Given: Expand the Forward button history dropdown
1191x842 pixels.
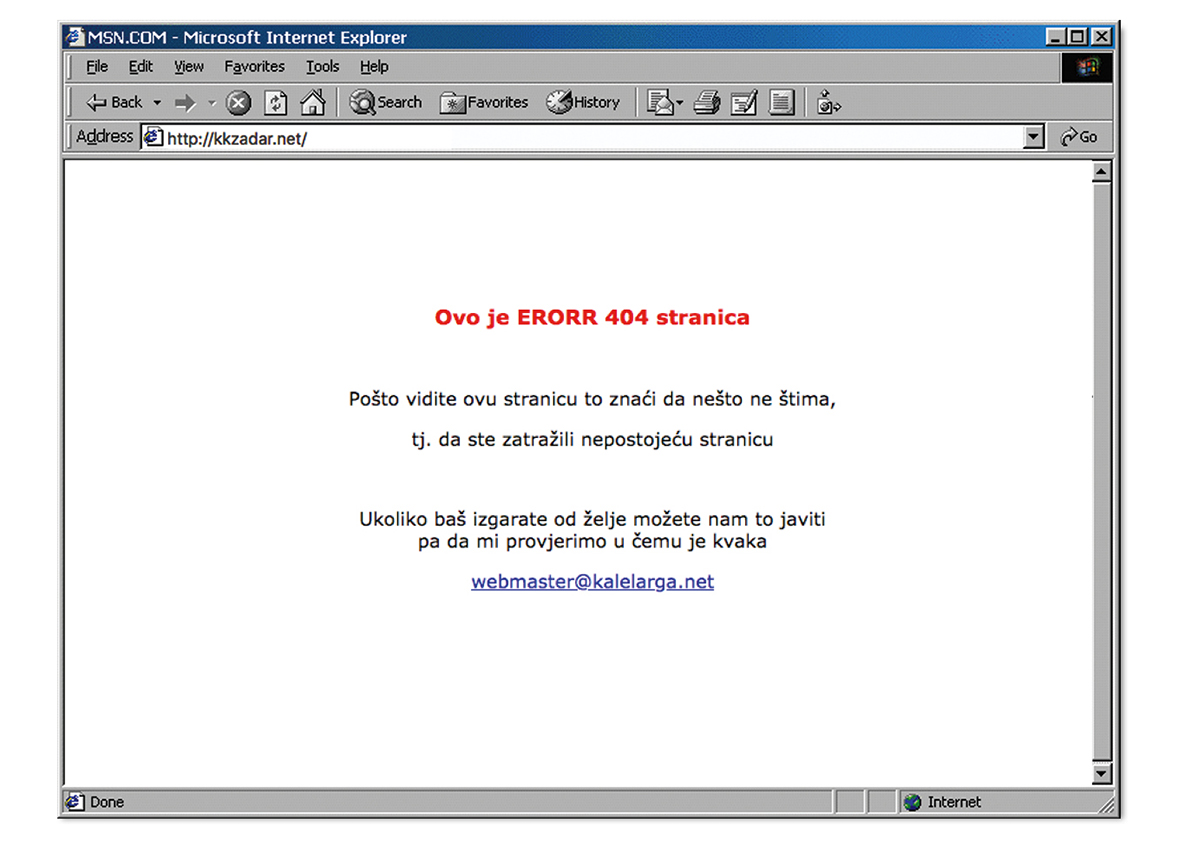Looking at the screenshot, I should tap(211, 102).
